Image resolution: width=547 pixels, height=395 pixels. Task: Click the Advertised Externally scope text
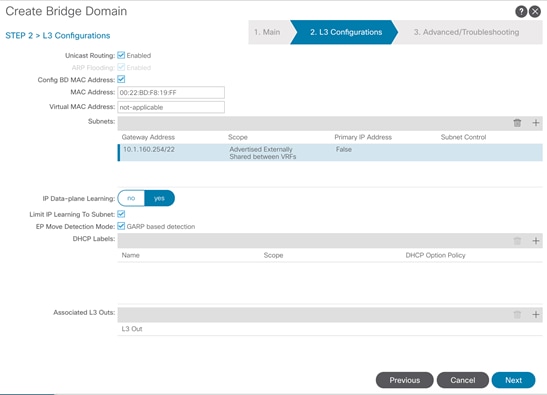[261, 149]
